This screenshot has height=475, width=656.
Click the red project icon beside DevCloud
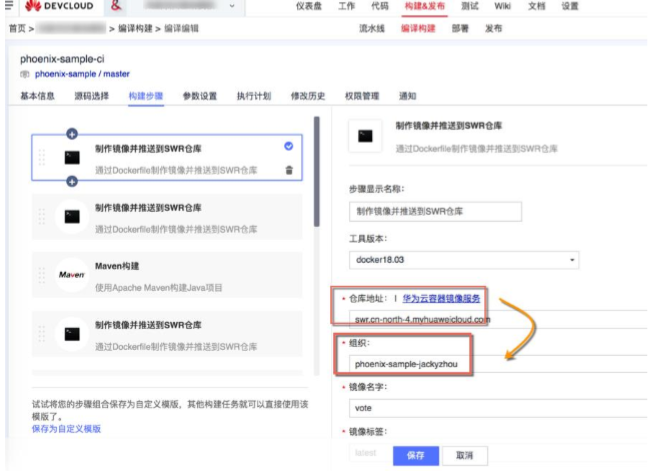pyautogui.click(x=116, y=6)
